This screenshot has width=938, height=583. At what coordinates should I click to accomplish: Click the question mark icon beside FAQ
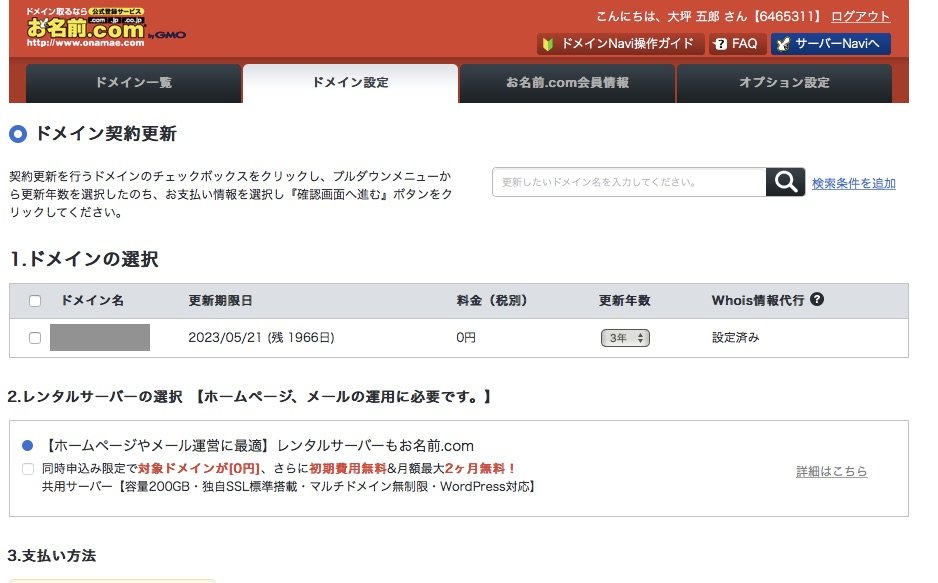[x=720, y=44]
